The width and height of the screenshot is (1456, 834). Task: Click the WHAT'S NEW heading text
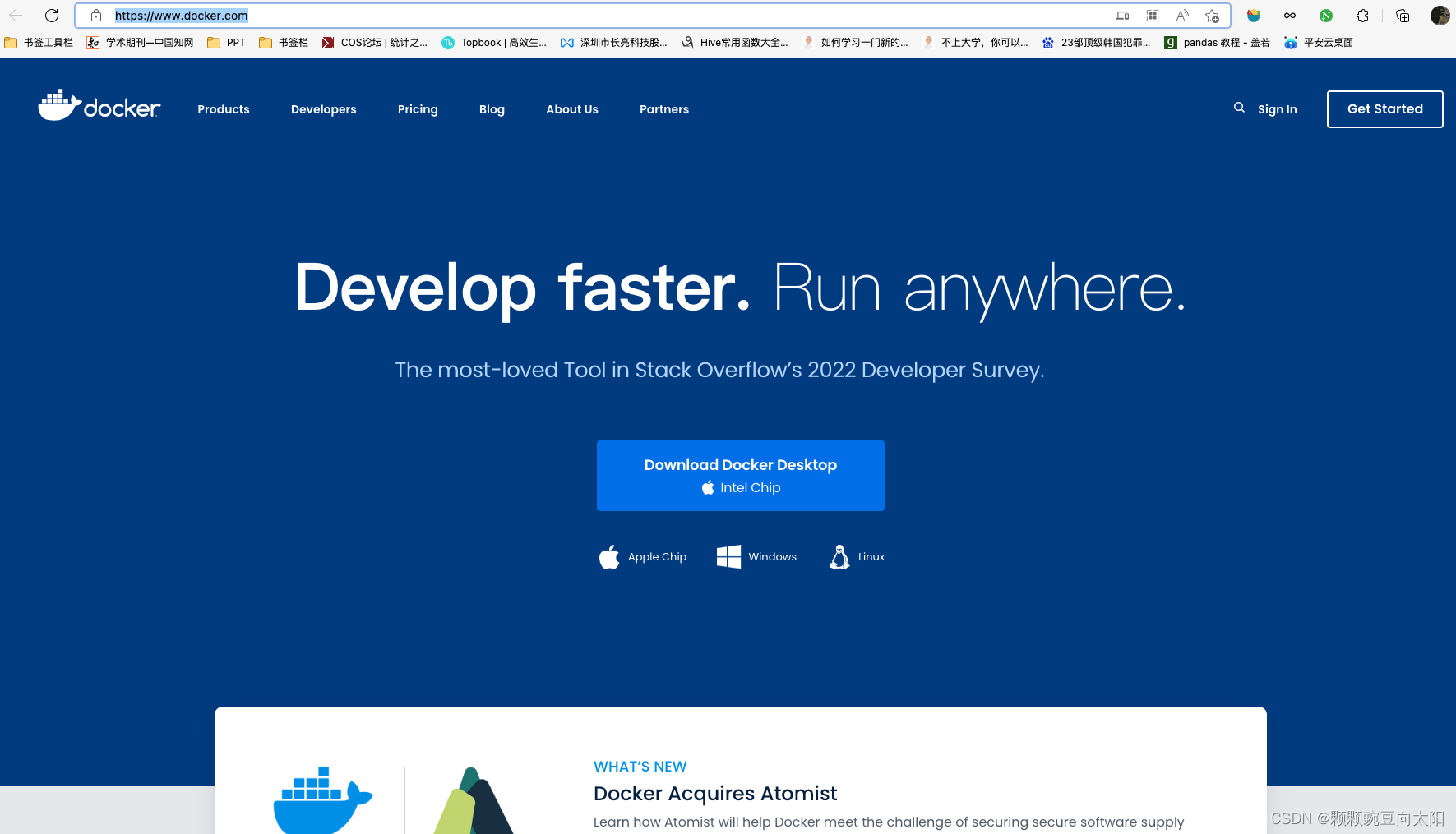click(640, 767)
